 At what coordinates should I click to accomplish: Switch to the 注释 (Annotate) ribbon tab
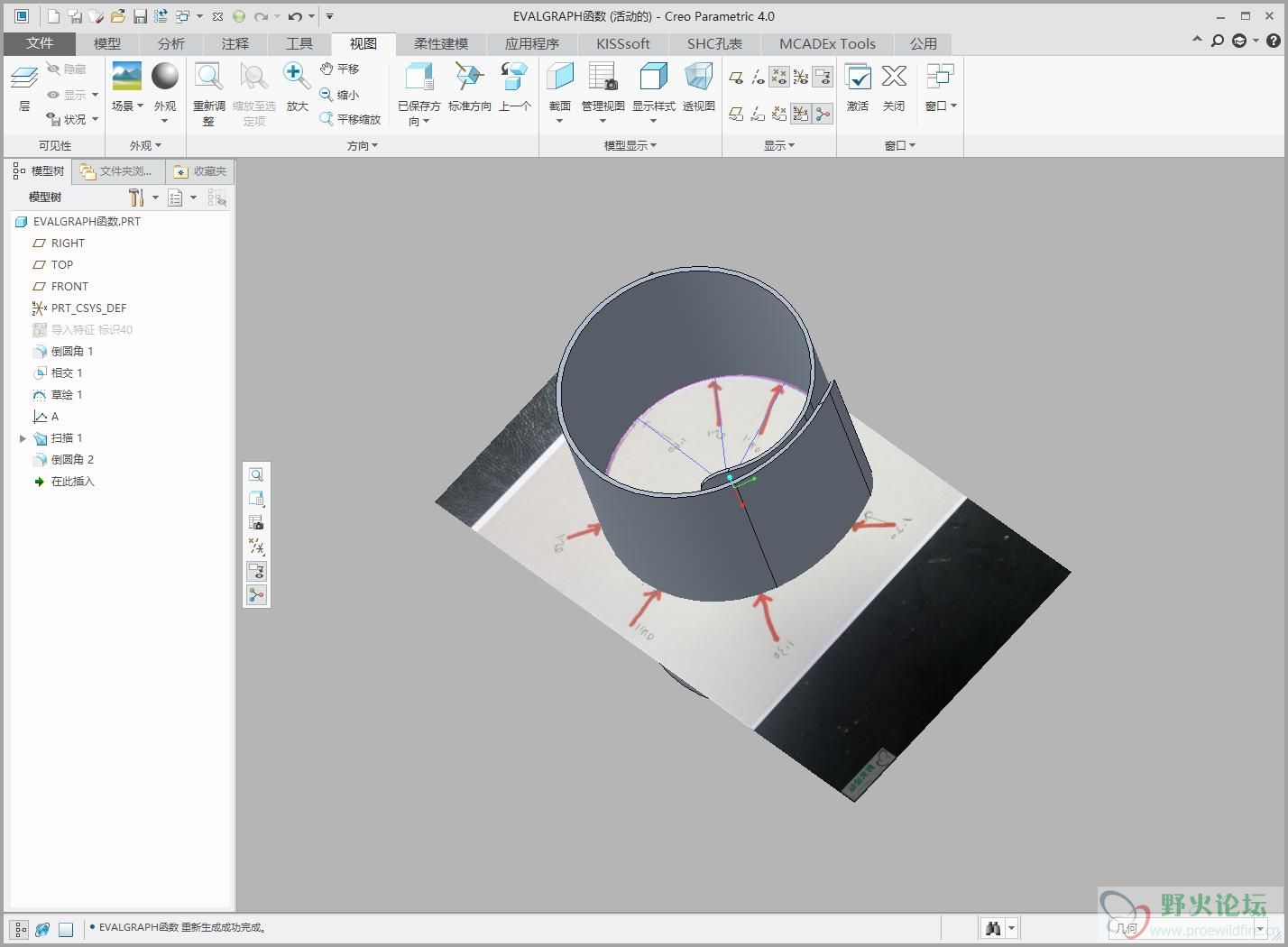pos(235,43)
